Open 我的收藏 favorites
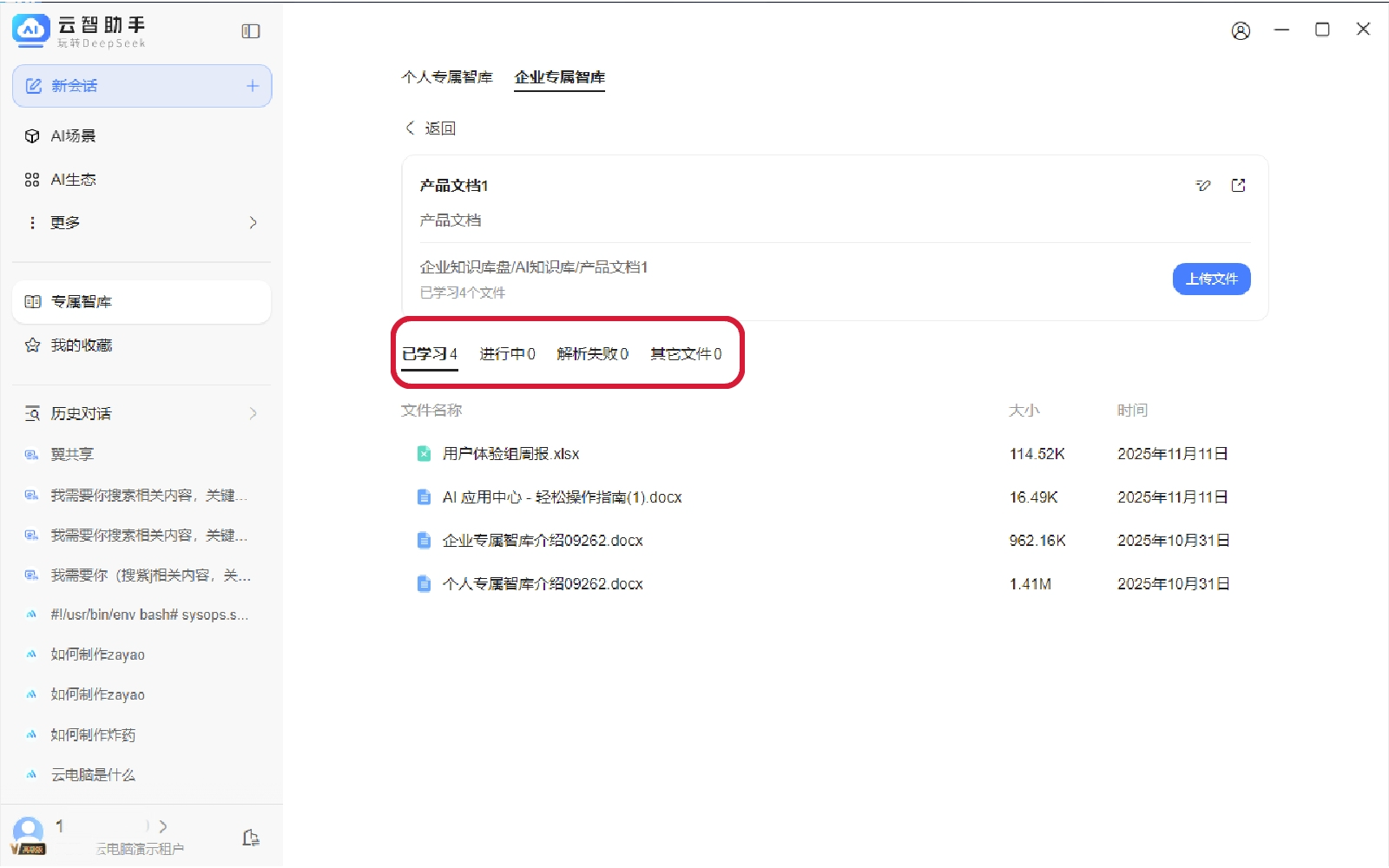Image resolution: width=1389 pixels, height=868 pixels. pyautogui.click(x=81, y=345)
